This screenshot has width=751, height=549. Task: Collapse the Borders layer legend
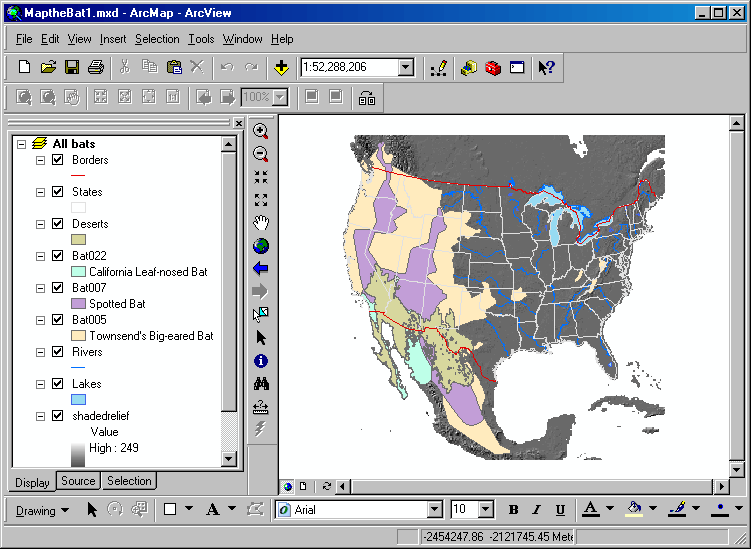point(40,160)
